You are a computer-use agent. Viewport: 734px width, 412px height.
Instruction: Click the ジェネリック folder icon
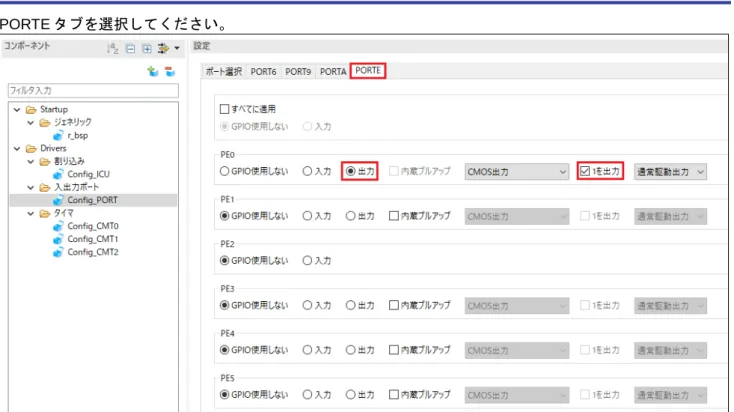[x=45, y=123]
